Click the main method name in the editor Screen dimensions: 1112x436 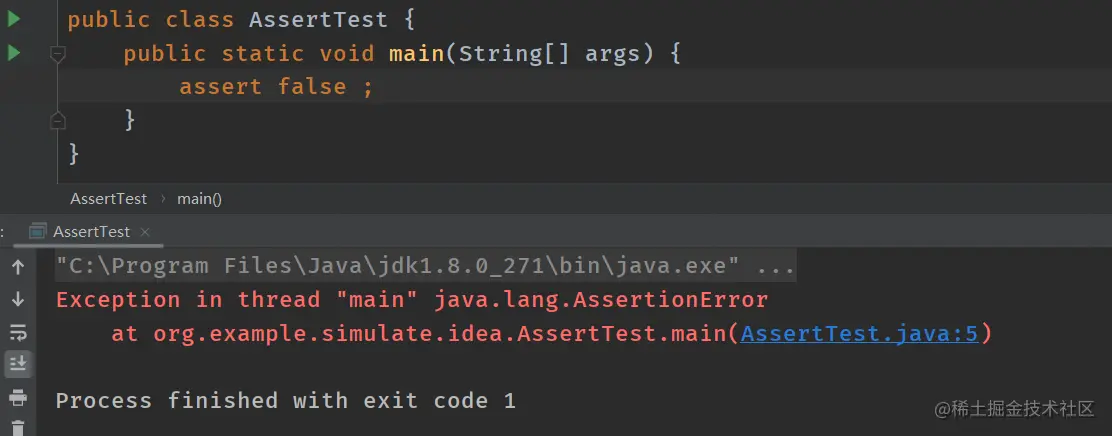417,53
